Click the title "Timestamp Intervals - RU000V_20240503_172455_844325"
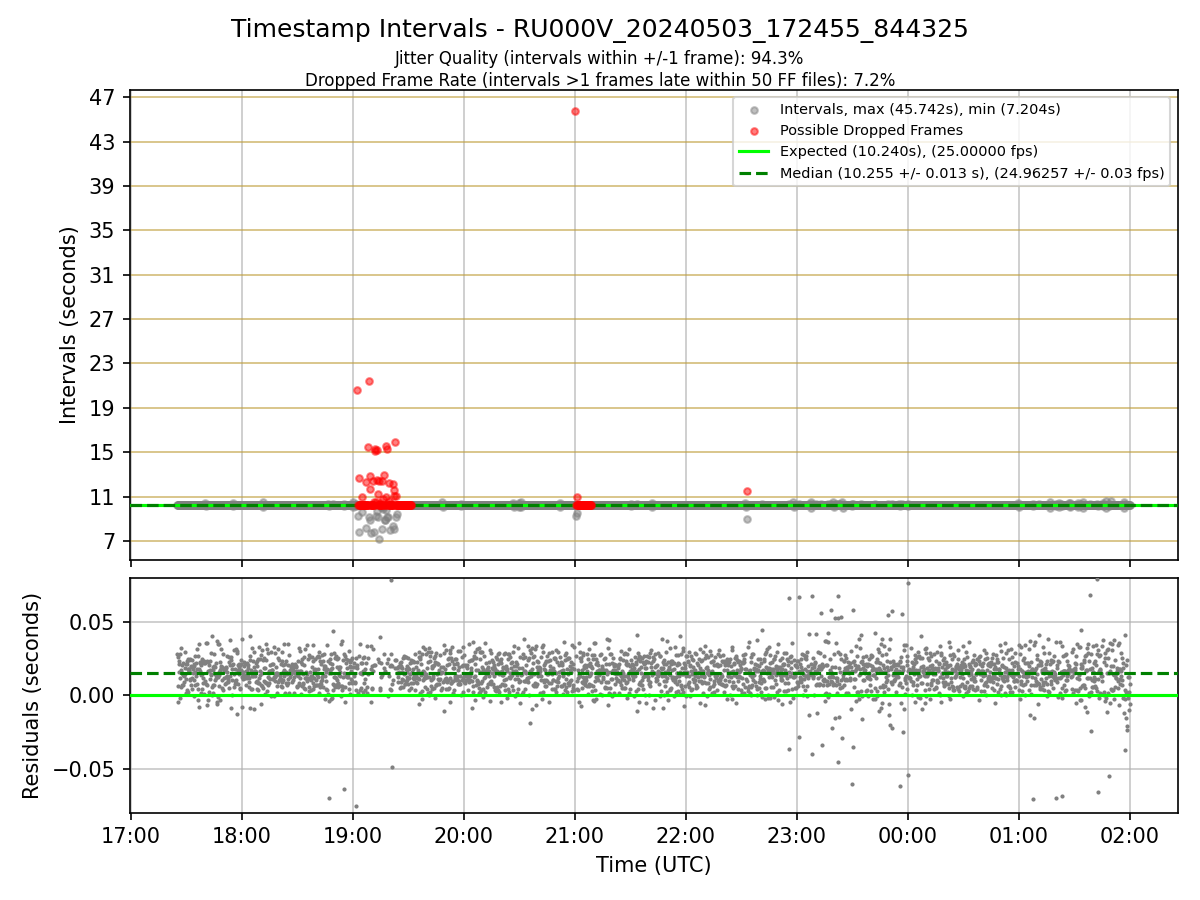The width and height of the screenshot is (1200, 900). tap(600, 29)
